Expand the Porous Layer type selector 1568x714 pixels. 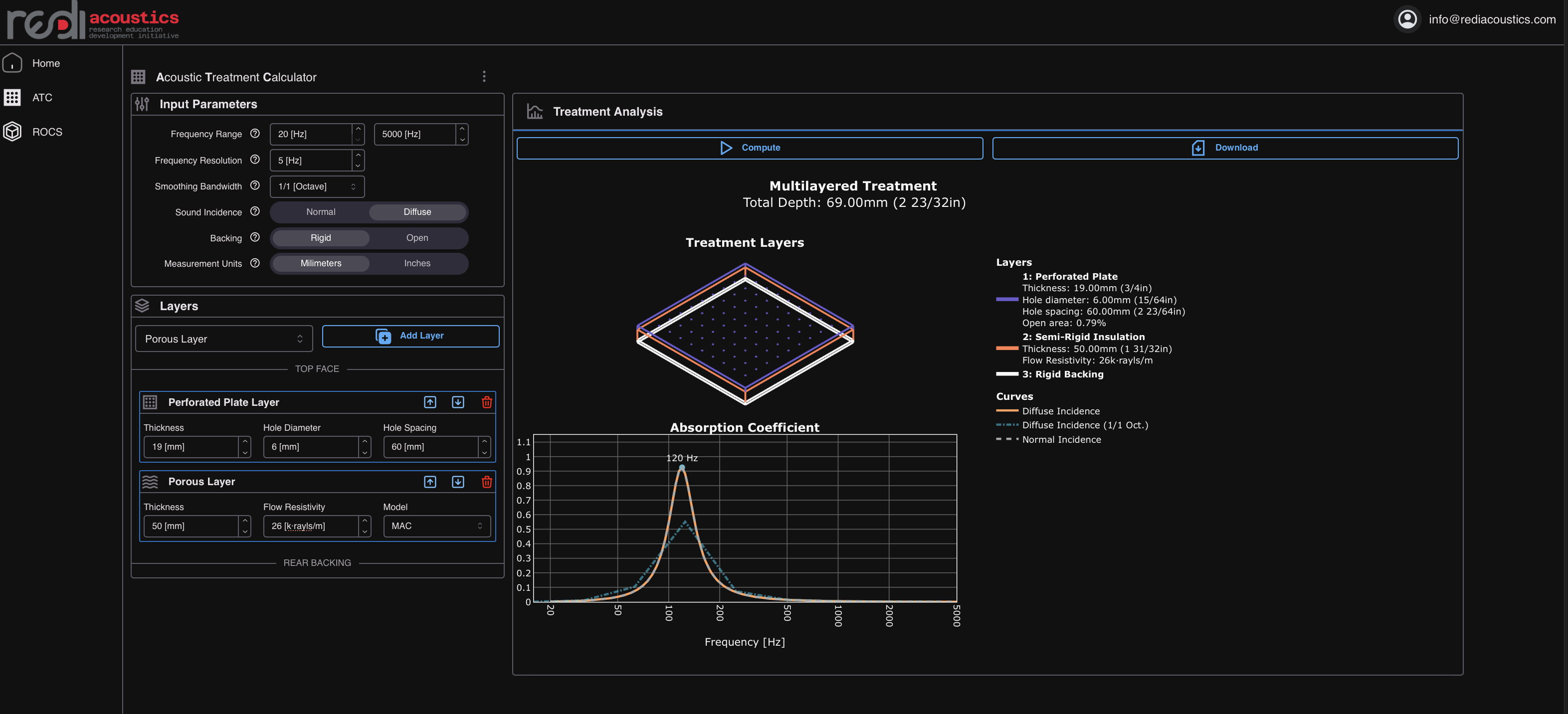[223, 339]
